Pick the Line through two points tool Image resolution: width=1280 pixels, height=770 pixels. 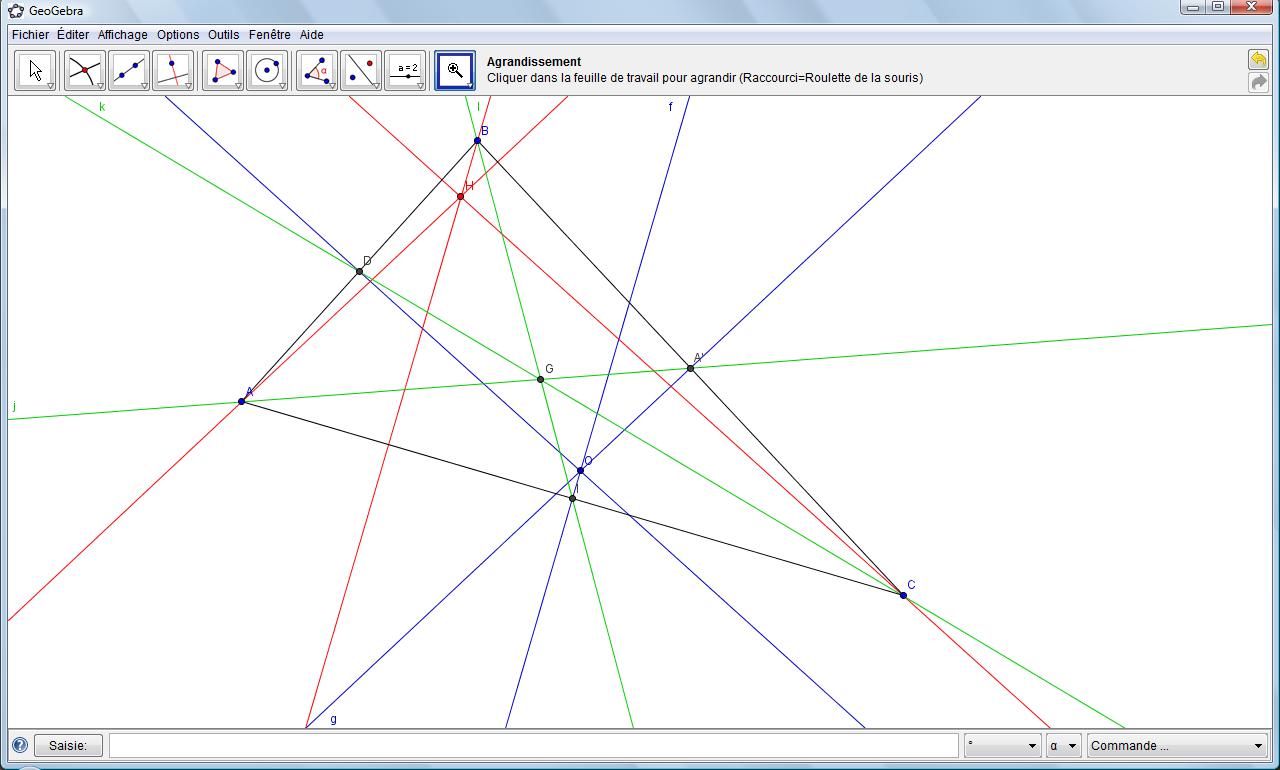[x=130, y=71]
